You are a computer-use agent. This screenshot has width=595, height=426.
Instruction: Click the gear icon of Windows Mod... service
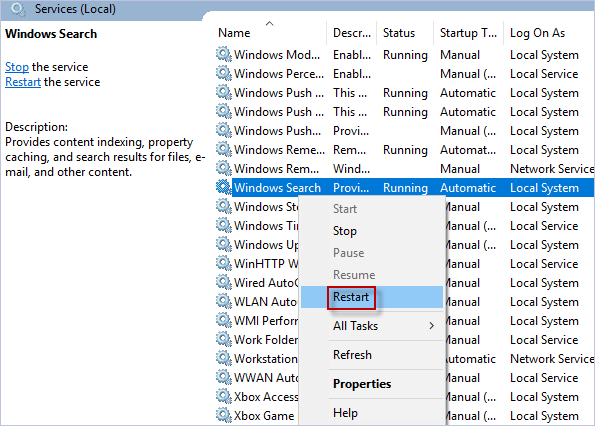pyautogui.click(x=224, y=55)
